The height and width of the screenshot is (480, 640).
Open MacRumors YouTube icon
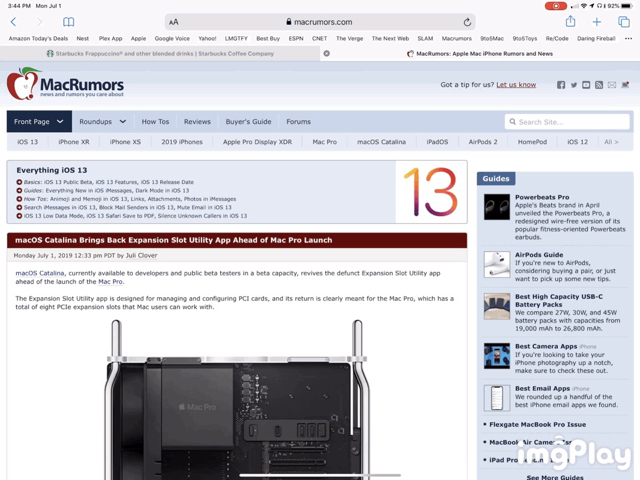point(586,84)
